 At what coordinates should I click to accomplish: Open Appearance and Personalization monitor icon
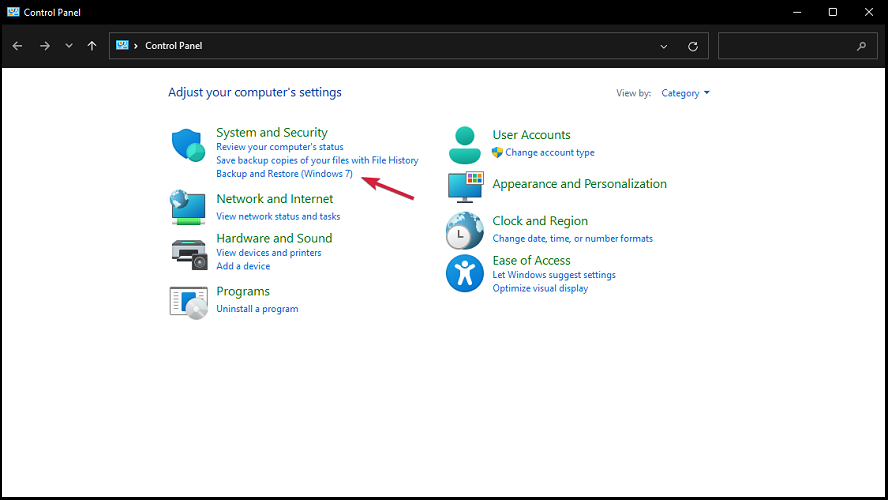click(466, 187)
